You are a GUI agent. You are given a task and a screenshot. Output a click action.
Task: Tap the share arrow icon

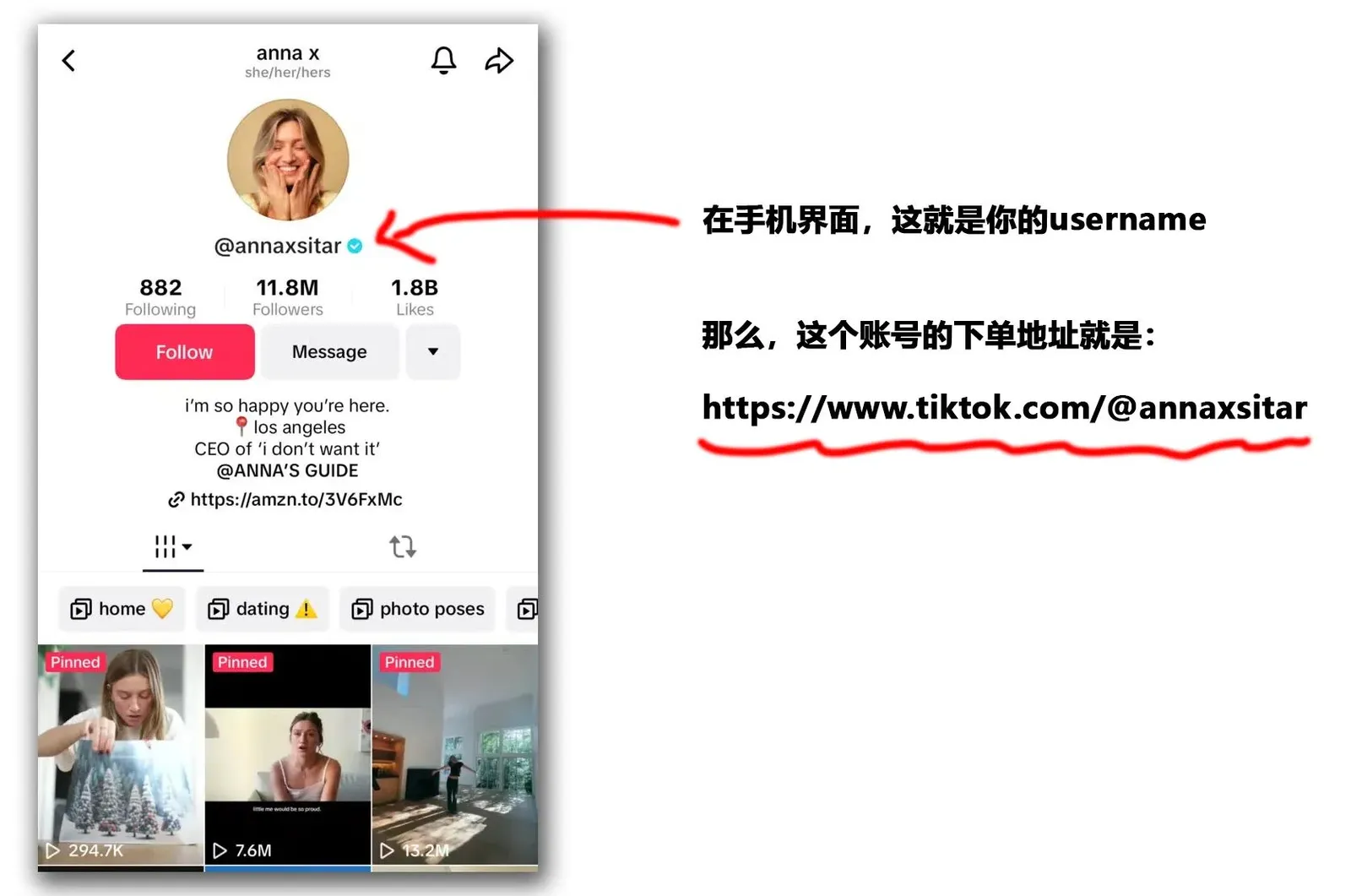click(x=499, y=61)
